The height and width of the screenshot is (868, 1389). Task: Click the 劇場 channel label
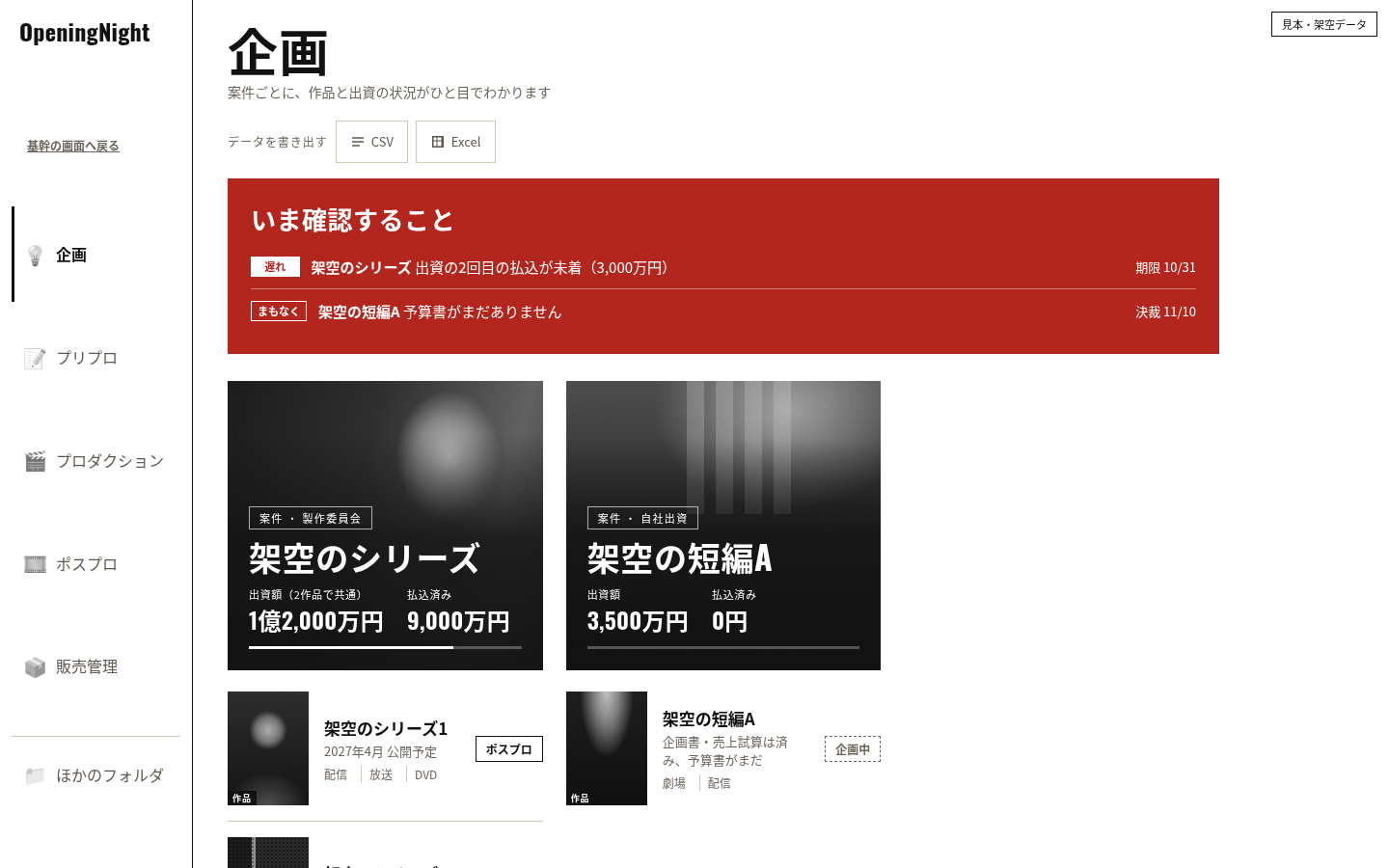[x=674, y=784]
